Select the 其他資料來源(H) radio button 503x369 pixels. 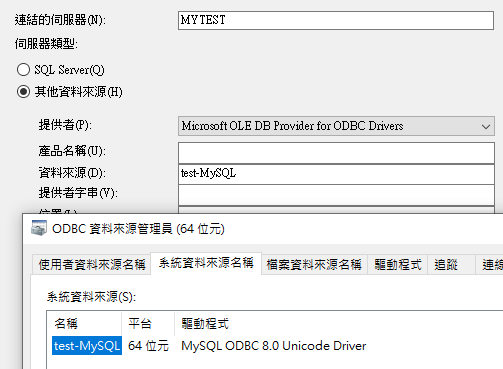pos(23,92)
